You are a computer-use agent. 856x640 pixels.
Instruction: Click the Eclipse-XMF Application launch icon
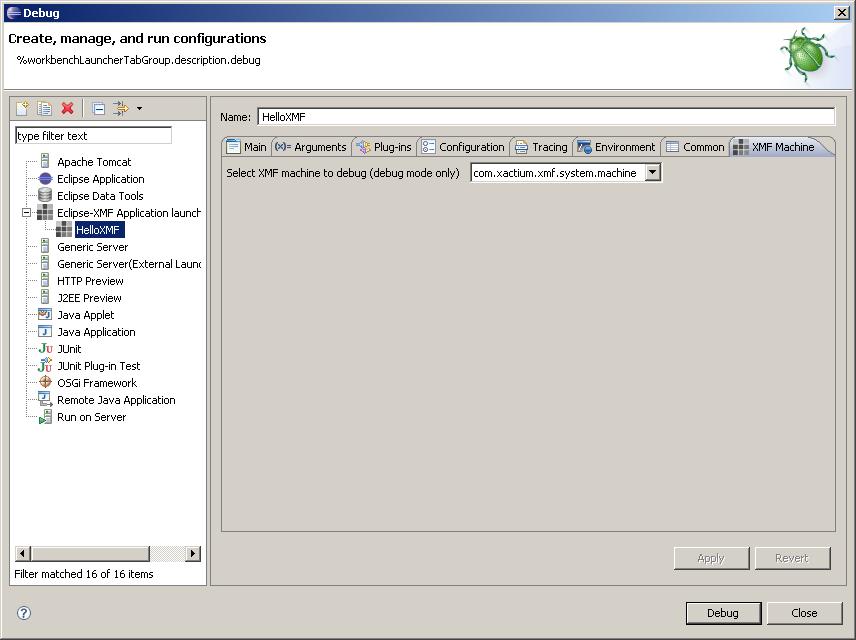[45, 212]
